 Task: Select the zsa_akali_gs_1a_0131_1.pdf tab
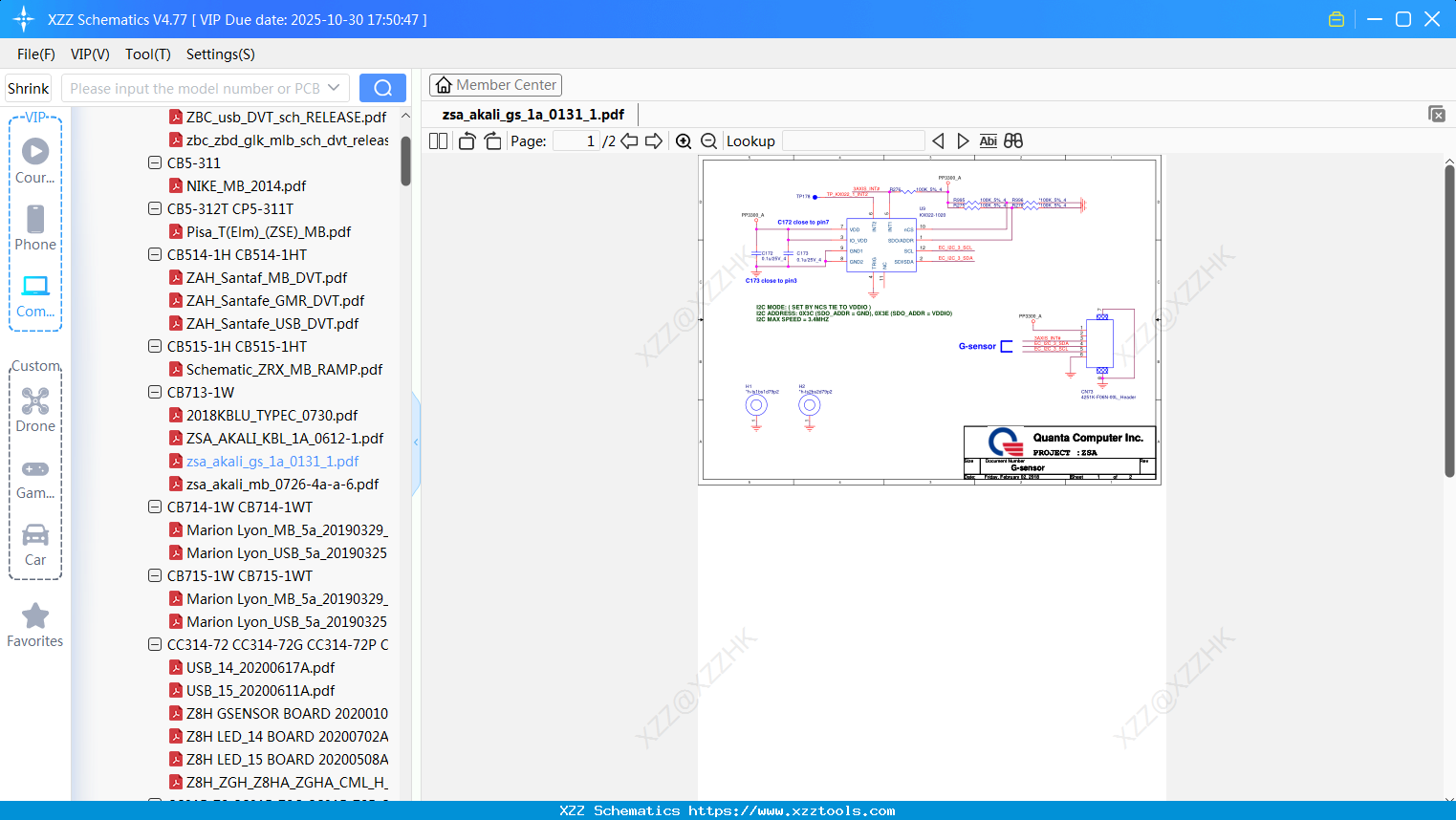click(x=533, y=115)
